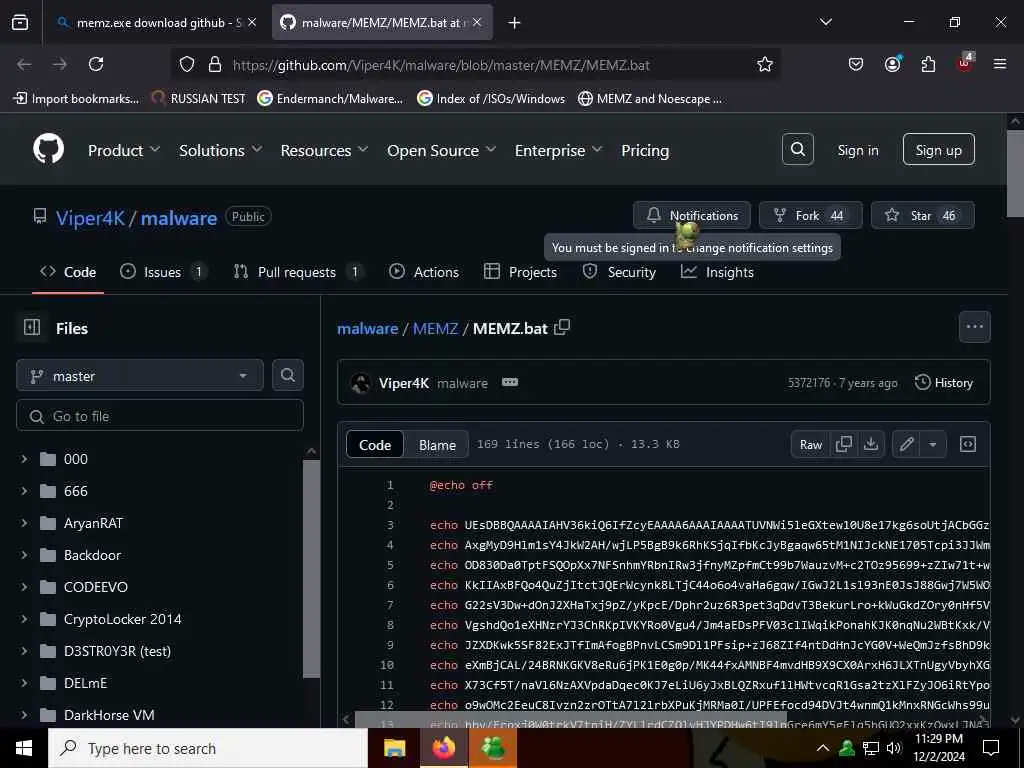Open the uBlock Origin extension icon

pyautogui.click(x=965, y=63)
